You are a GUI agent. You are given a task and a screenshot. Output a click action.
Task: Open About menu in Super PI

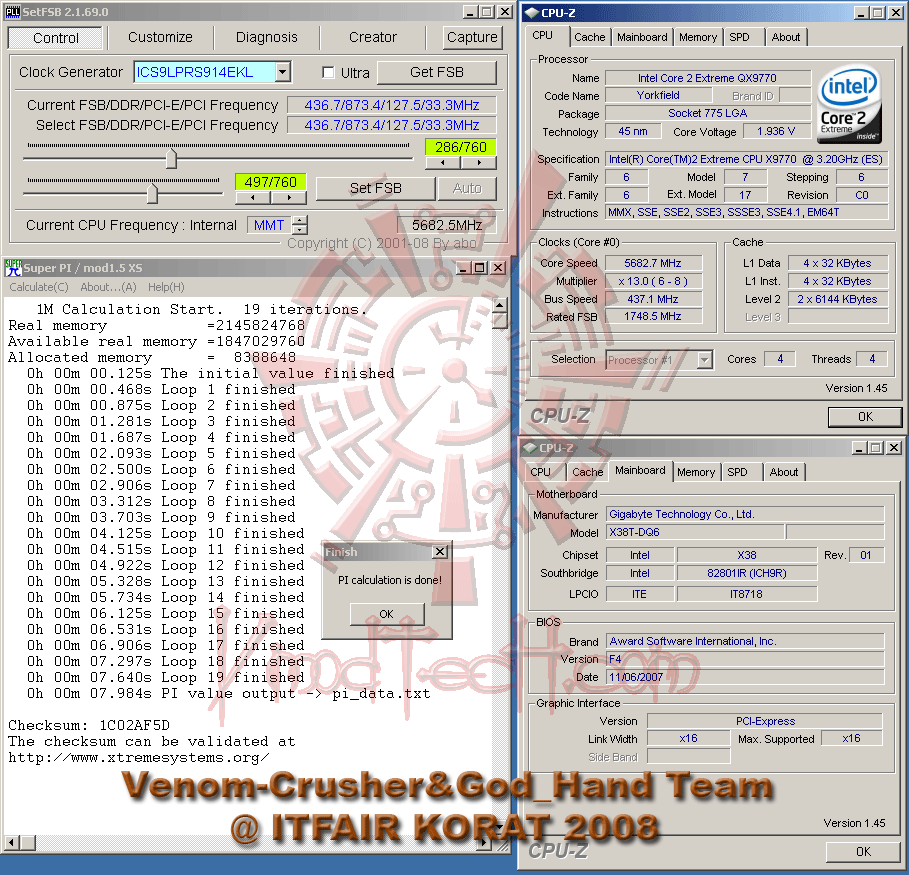108,287
